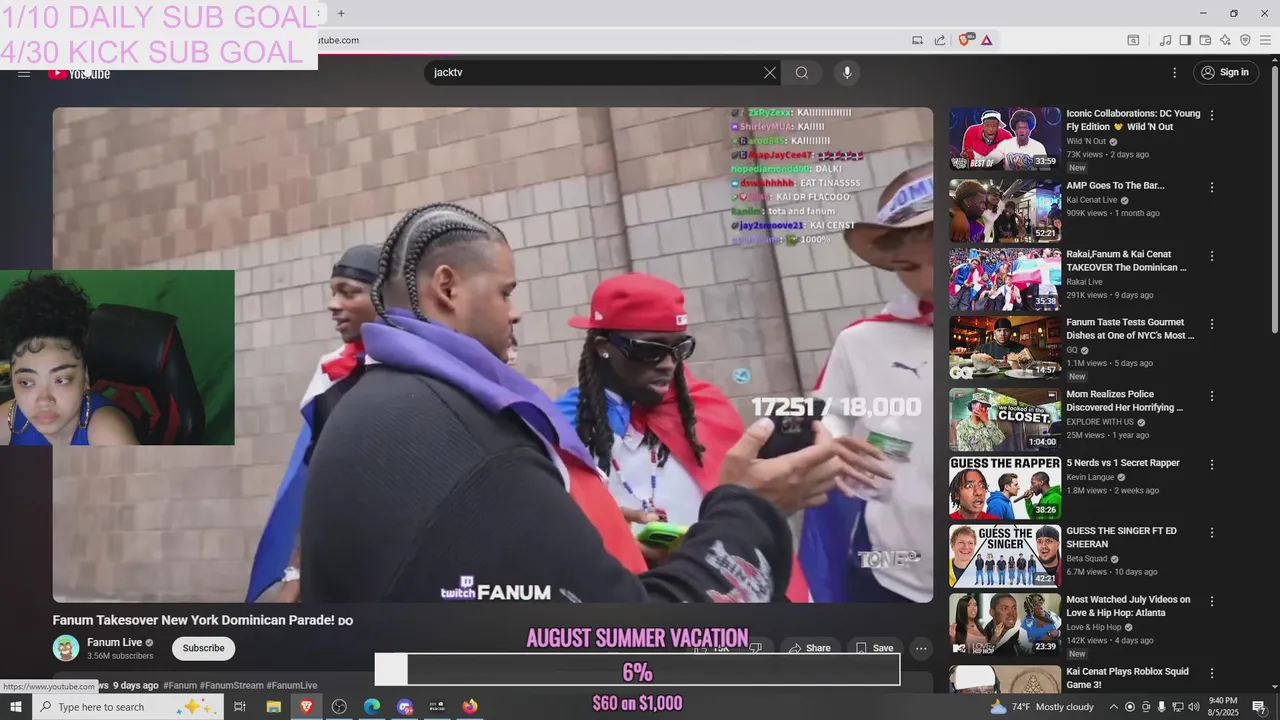Open options for 5 Nerds vs Secret Rapper

(1212, 465)
